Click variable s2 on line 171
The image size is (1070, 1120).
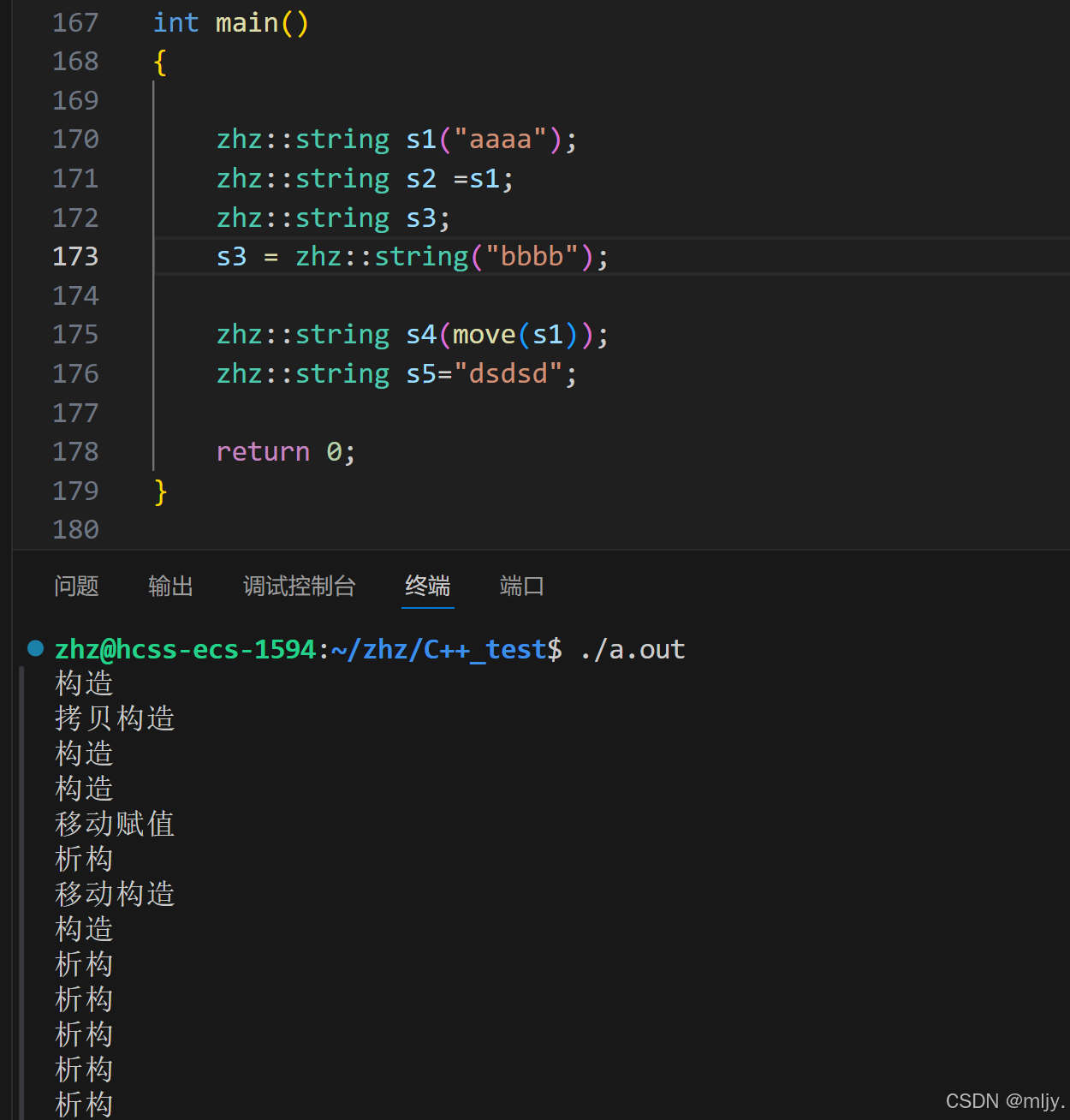(421, 178)
